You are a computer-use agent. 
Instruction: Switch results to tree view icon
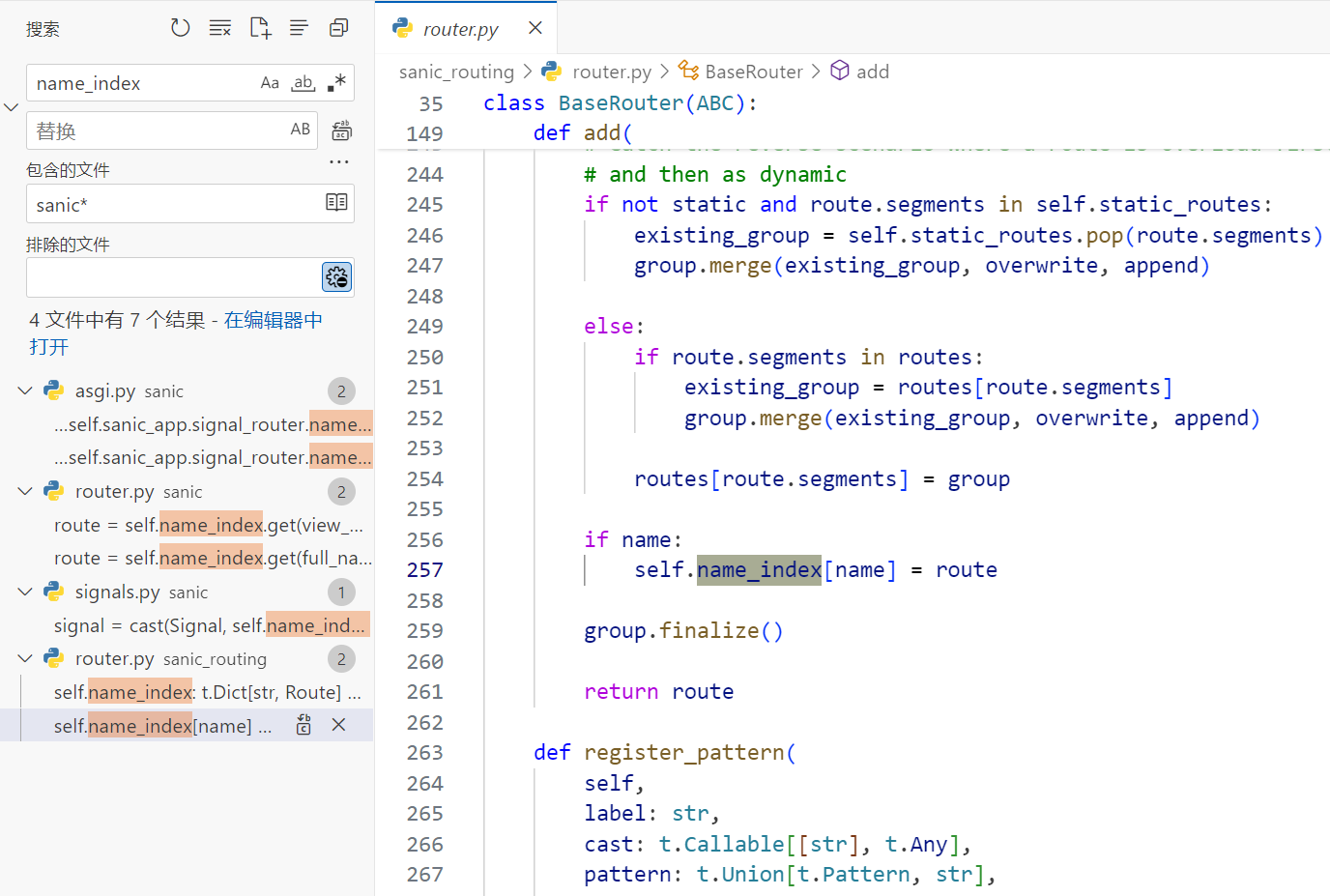pos(299,28)
